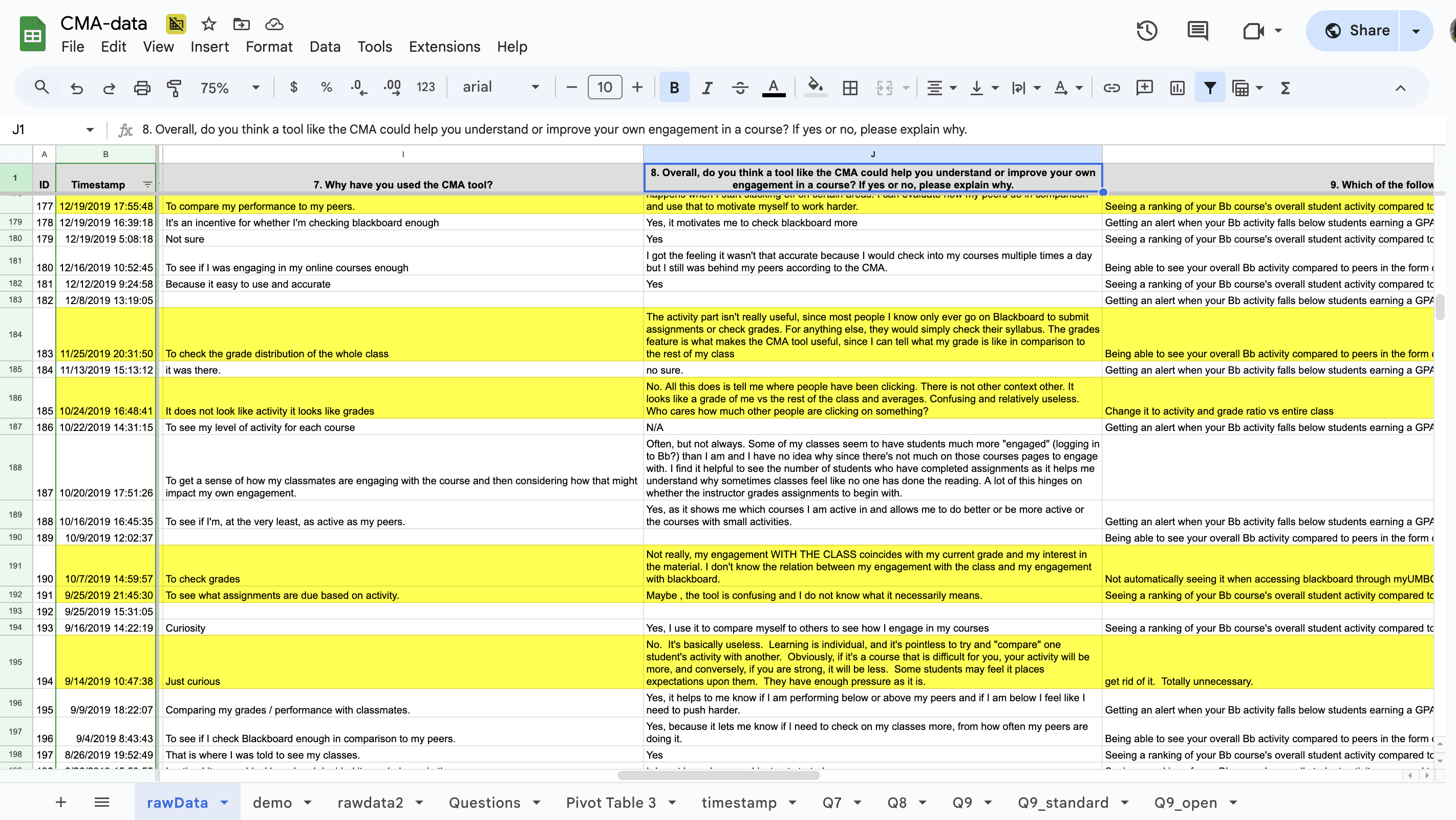Open the fill color picker
Viewport: 1456px width, 820px height.
click(815, 87)
